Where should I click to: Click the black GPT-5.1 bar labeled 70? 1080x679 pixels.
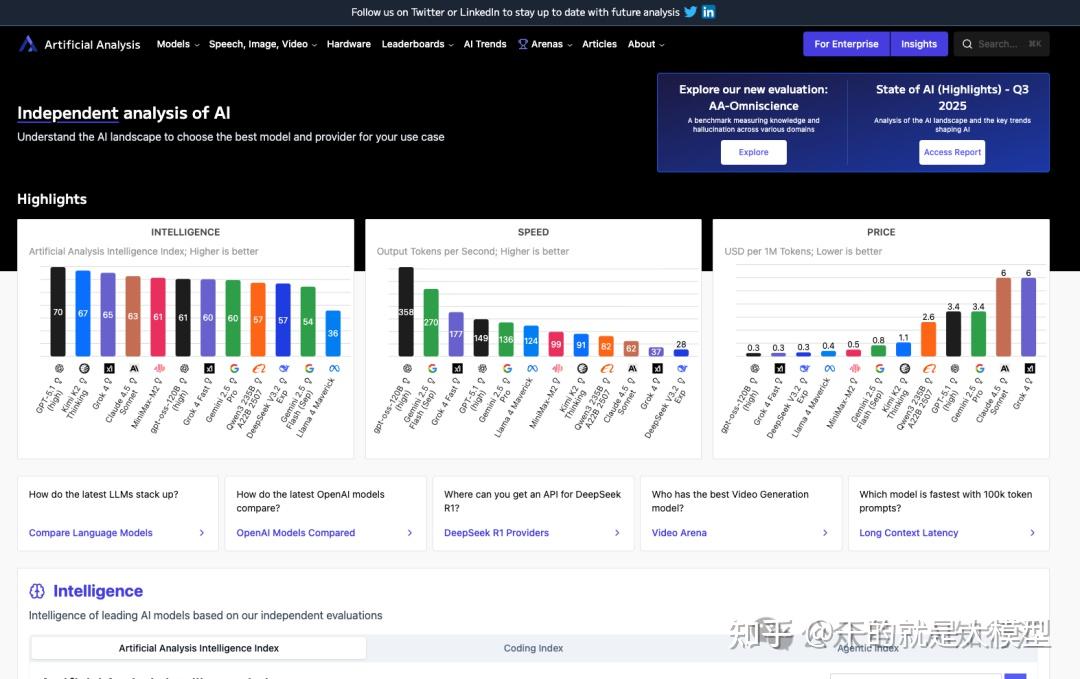pyautogui.click(x=58, y=312)
